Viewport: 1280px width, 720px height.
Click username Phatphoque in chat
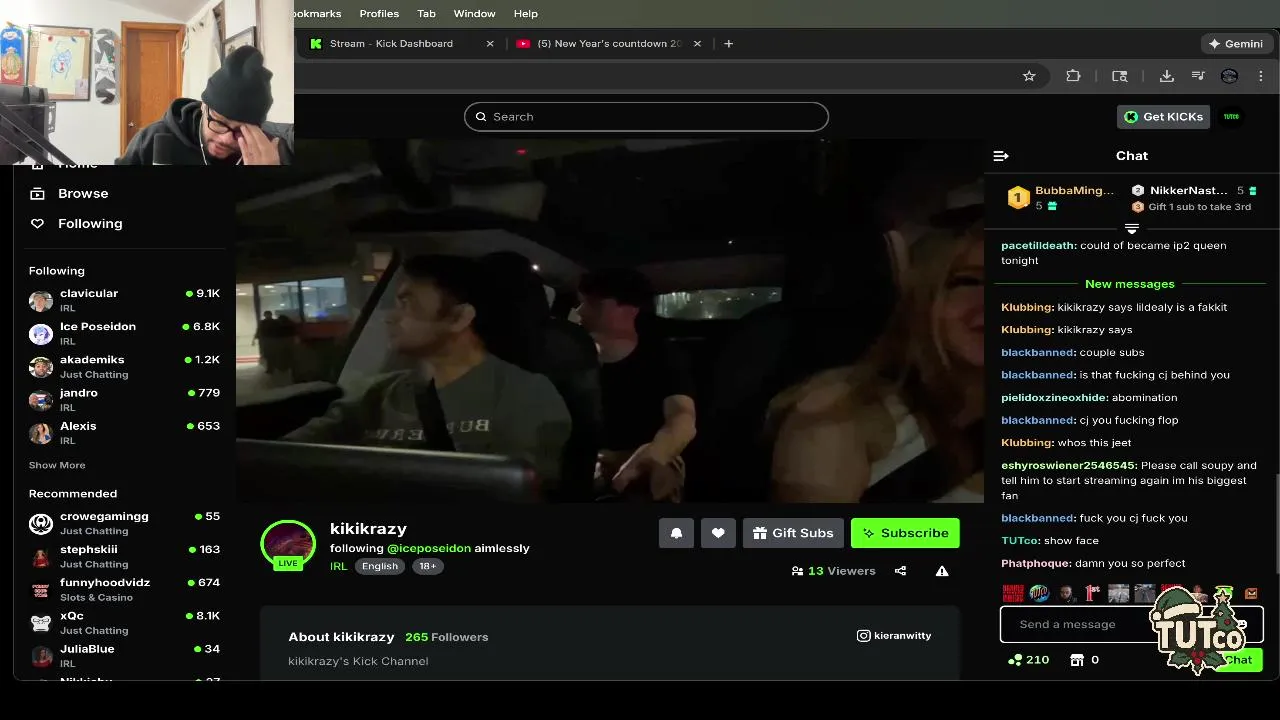tap(1036, 563)
